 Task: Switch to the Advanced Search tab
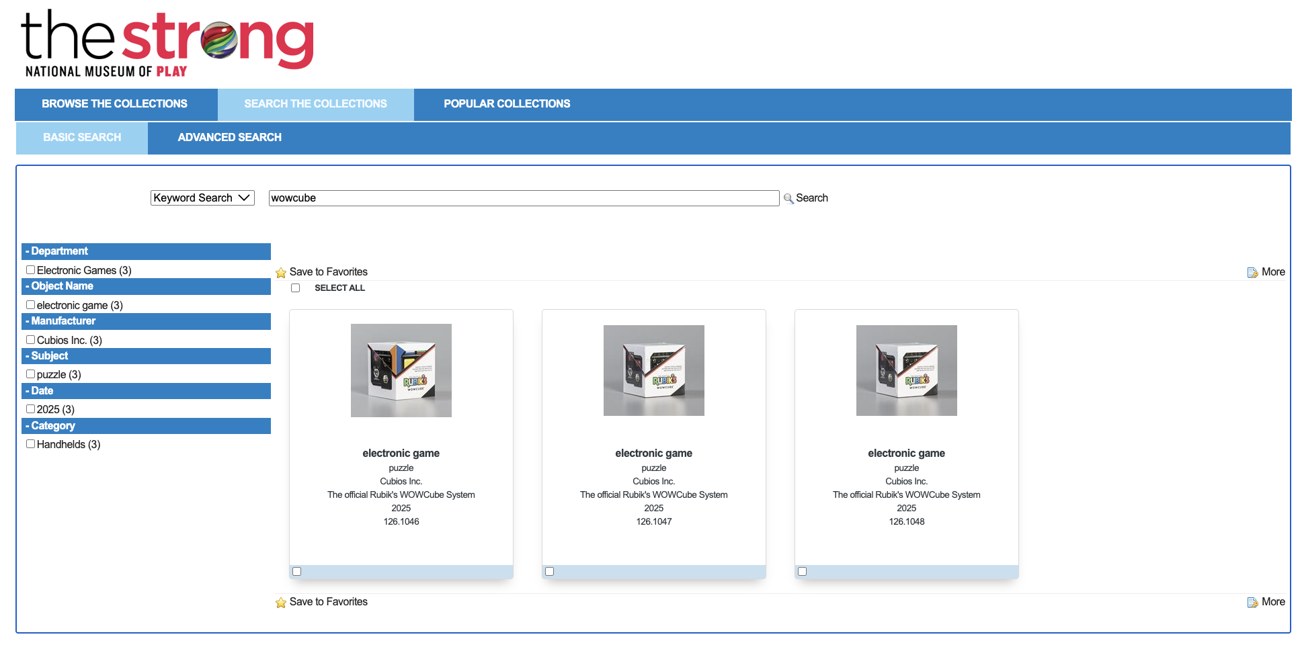point(230,138)
